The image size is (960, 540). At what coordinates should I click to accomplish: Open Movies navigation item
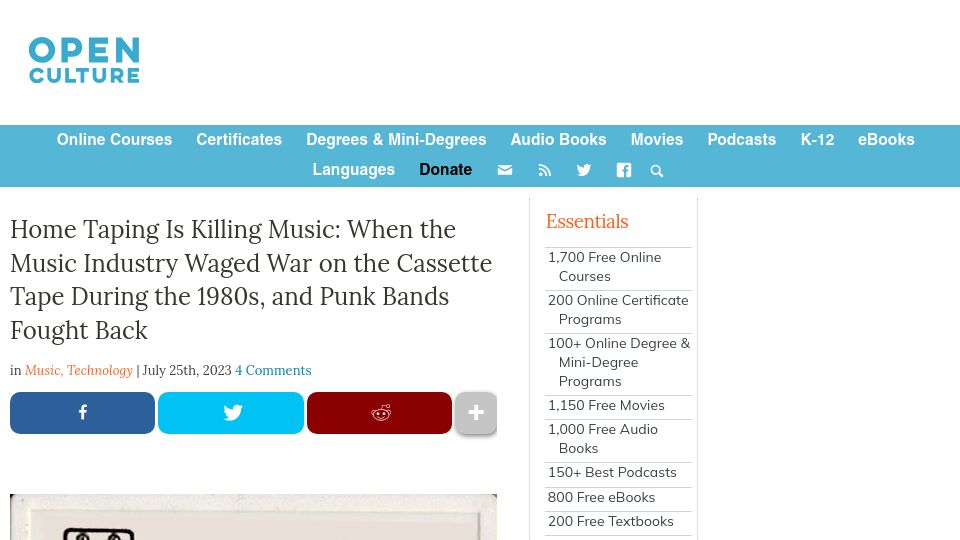click(657, 140)
